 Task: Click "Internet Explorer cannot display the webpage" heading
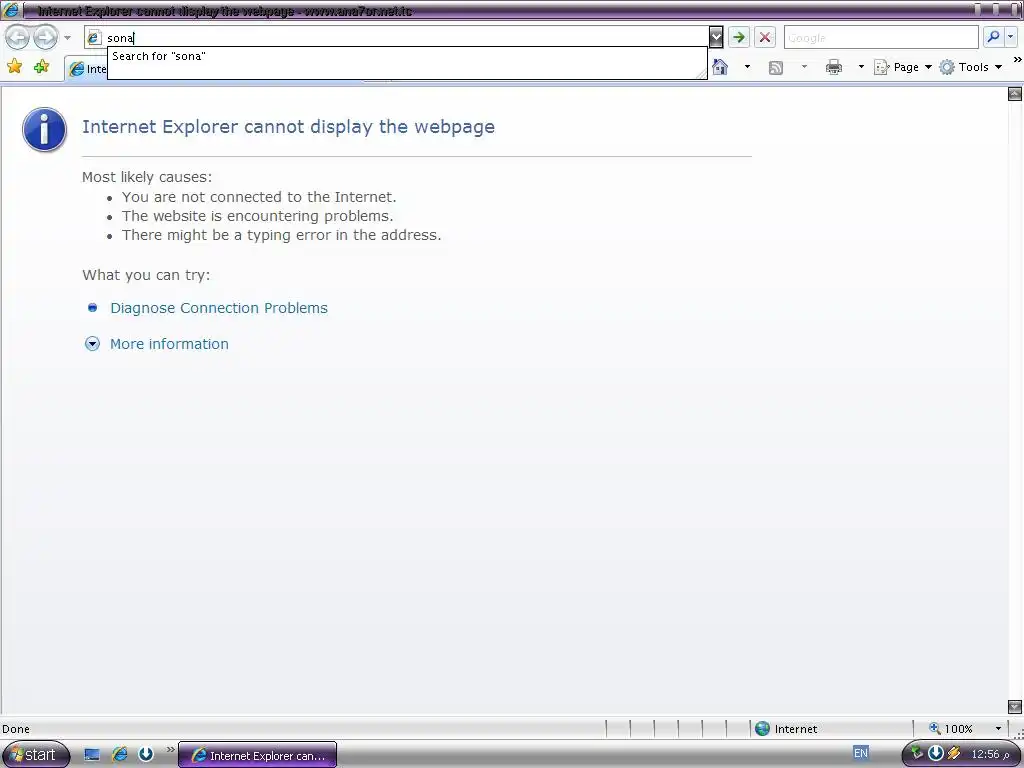[x=288, y=126]
